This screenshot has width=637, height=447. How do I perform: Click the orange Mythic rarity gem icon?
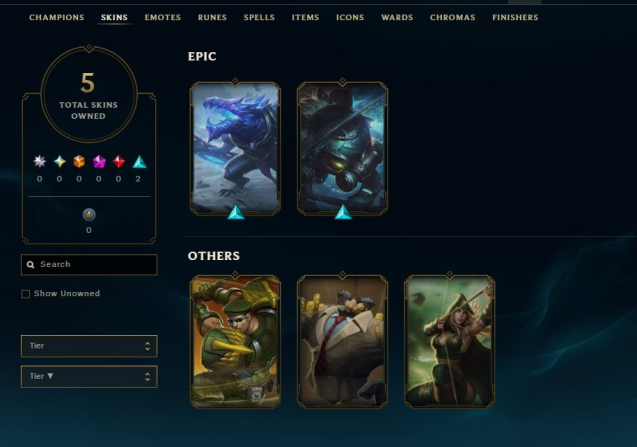[79, 161]
